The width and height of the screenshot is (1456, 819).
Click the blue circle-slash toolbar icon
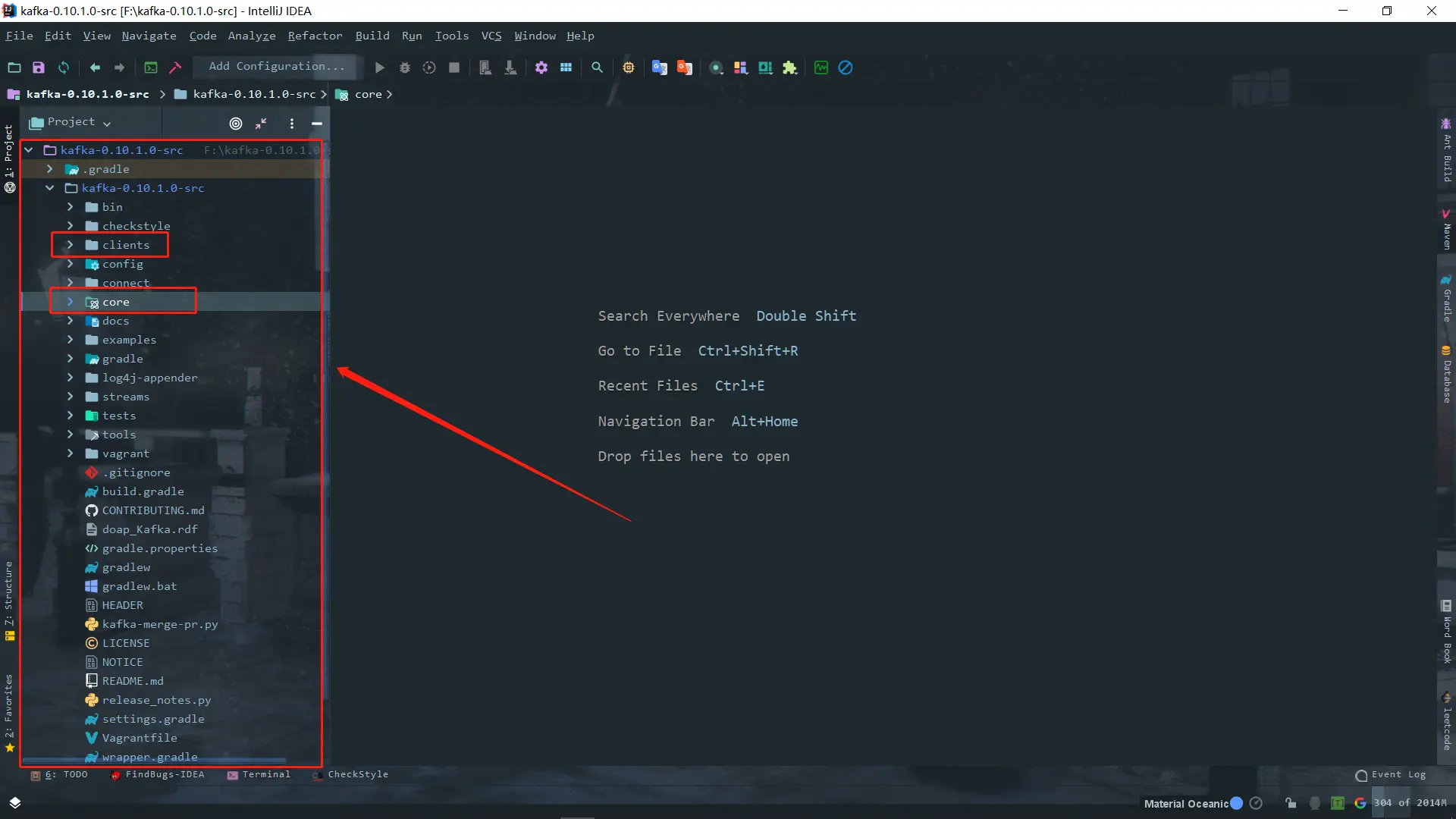point(846,67)
